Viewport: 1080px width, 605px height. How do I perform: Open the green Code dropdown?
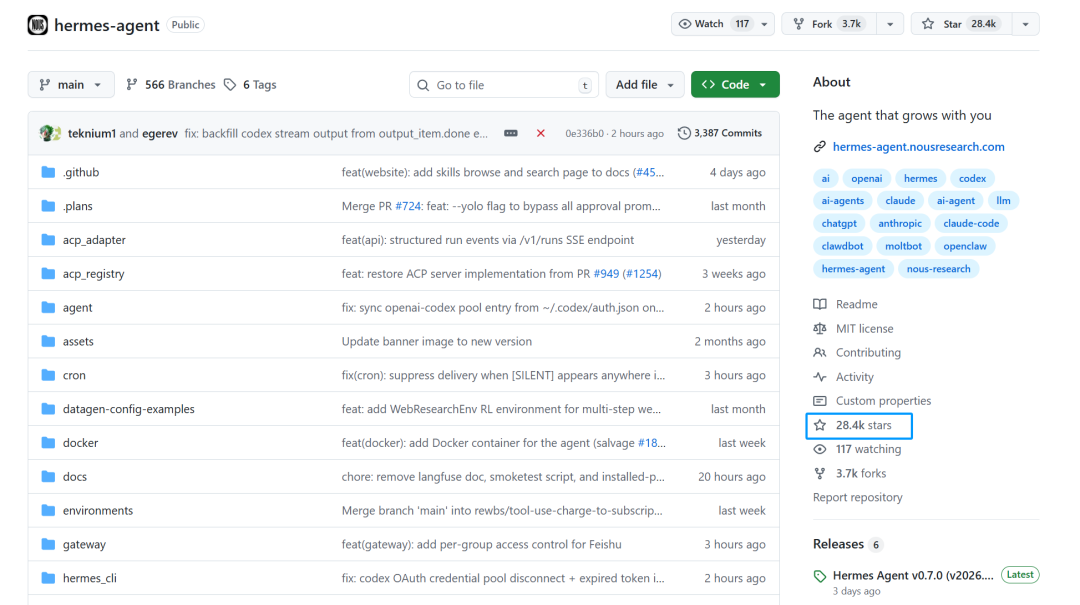[x=735, y=85]
